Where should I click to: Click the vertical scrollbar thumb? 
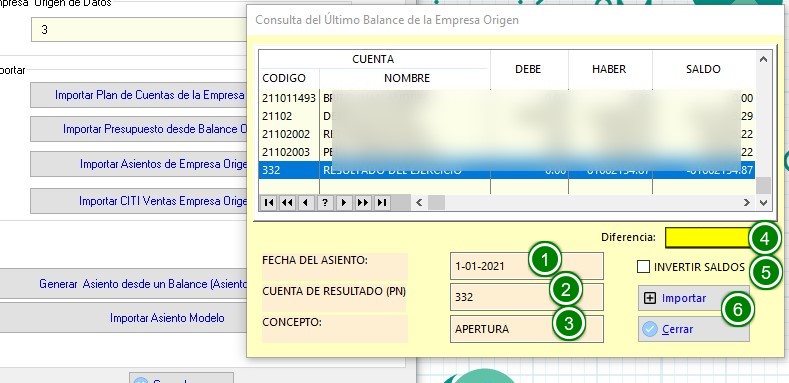click(x=763, y=185)
